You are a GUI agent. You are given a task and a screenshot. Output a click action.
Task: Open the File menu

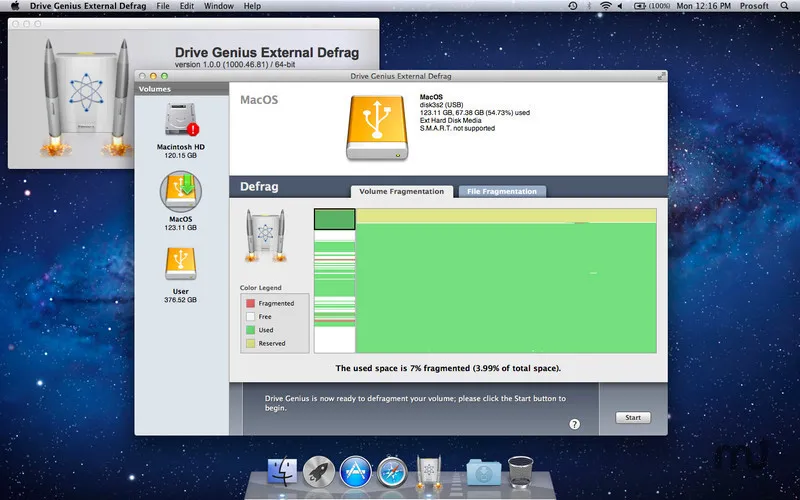pyautogui.click(x=162, y=6)
